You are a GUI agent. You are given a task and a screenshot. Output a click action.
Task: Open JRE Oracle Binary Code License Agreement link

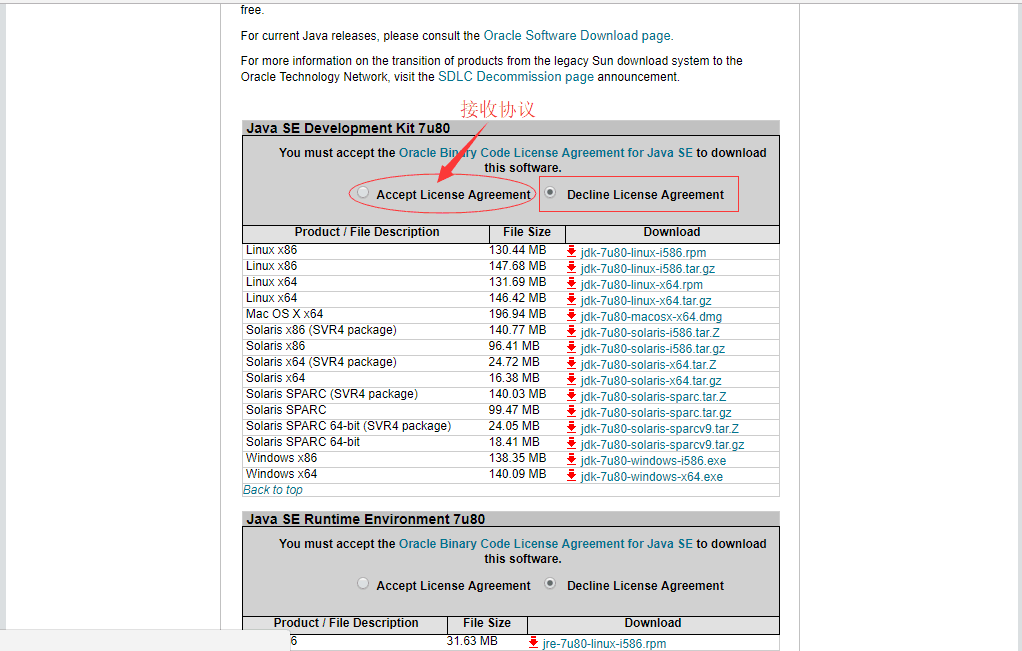(x=546, y=543)
